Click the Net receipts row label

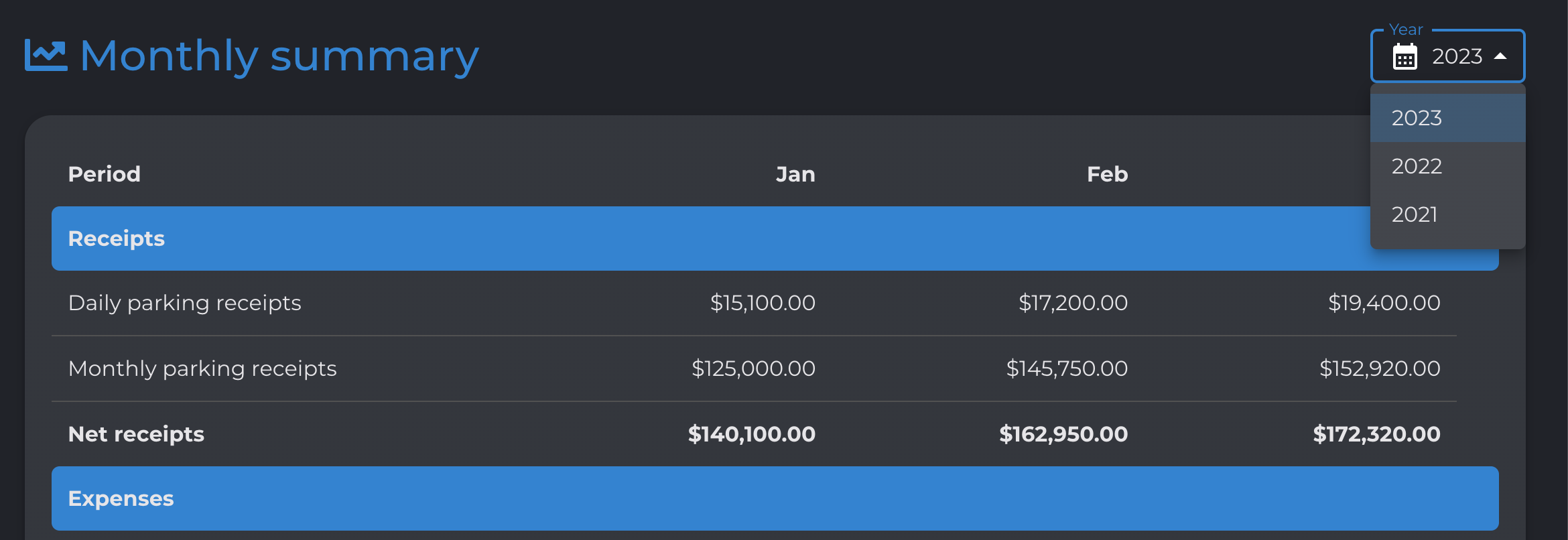pos(136,434)
